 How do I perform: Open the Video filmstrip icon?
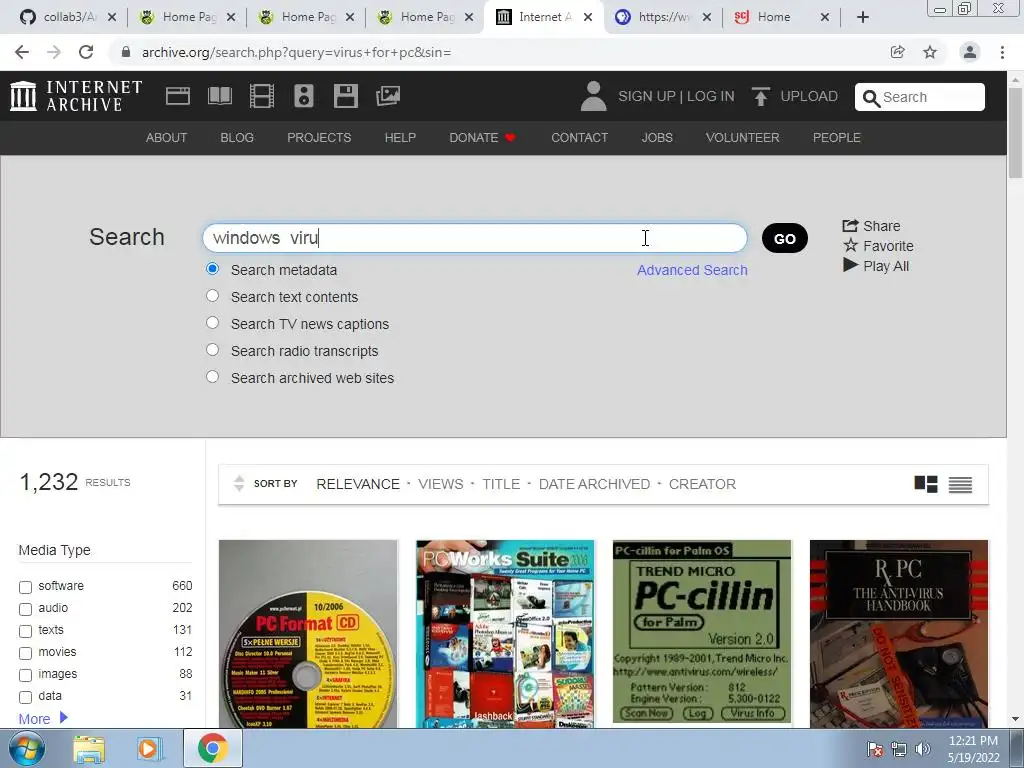262,96
